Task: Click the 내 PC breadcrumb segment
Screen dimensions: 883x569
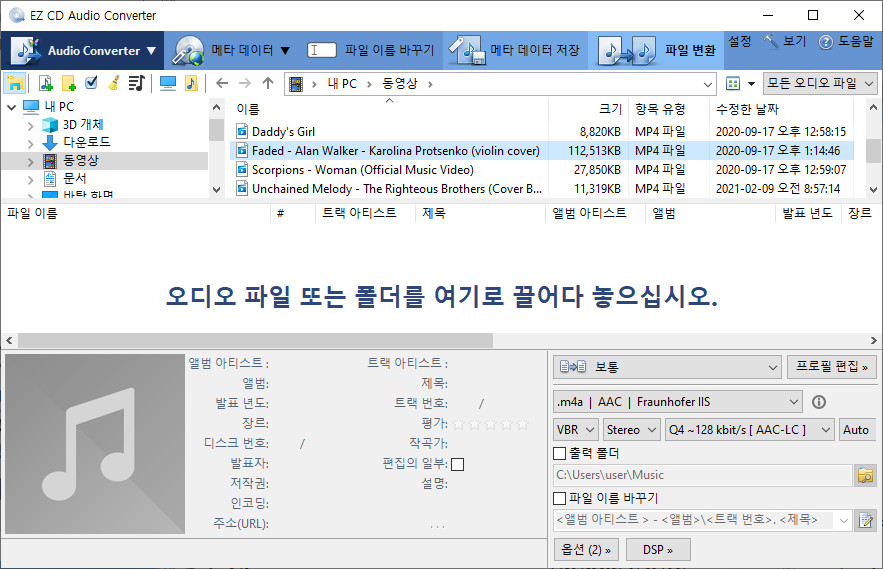Action: pos(342,84)
